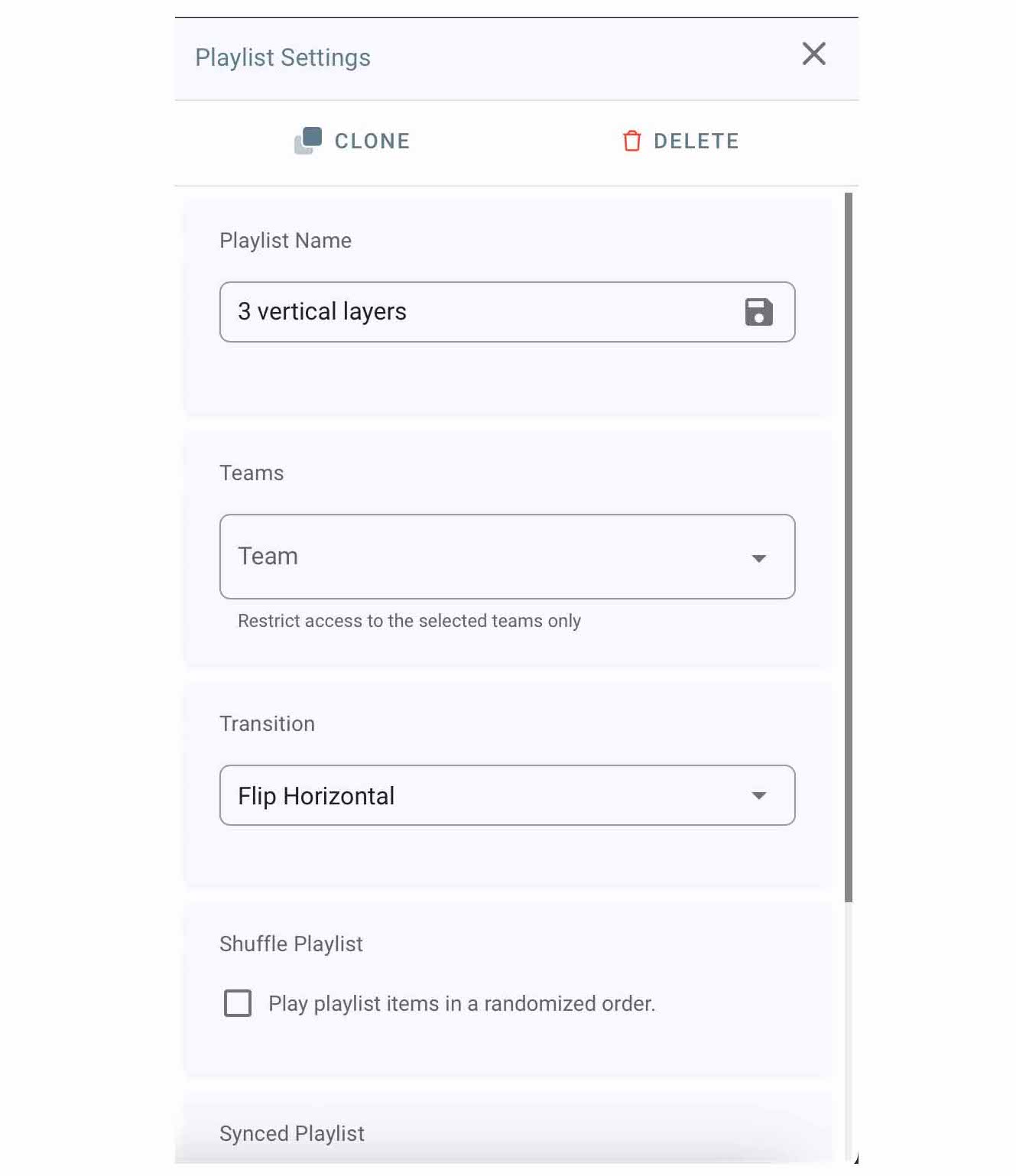1016x1176 pixels.
Task: Click the Playlist Name label
Action: click(285, 241)
